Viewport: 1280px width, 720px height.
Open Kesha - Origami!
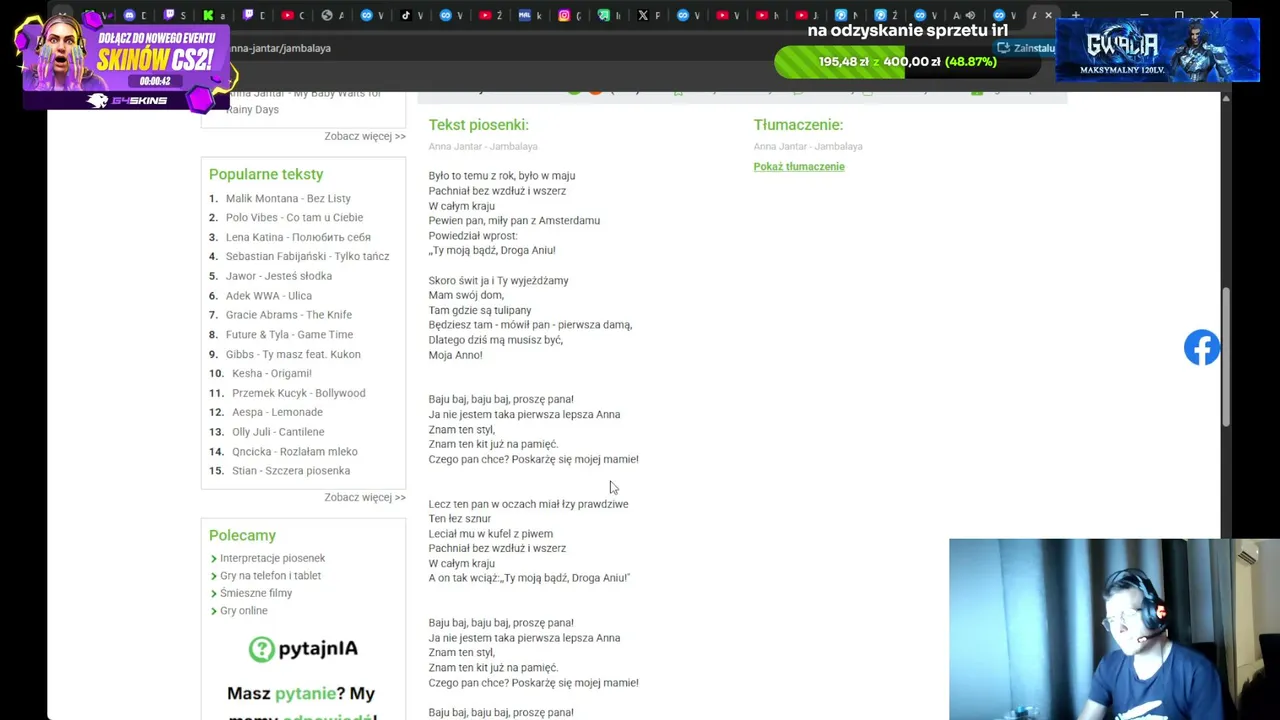(272, 374)
